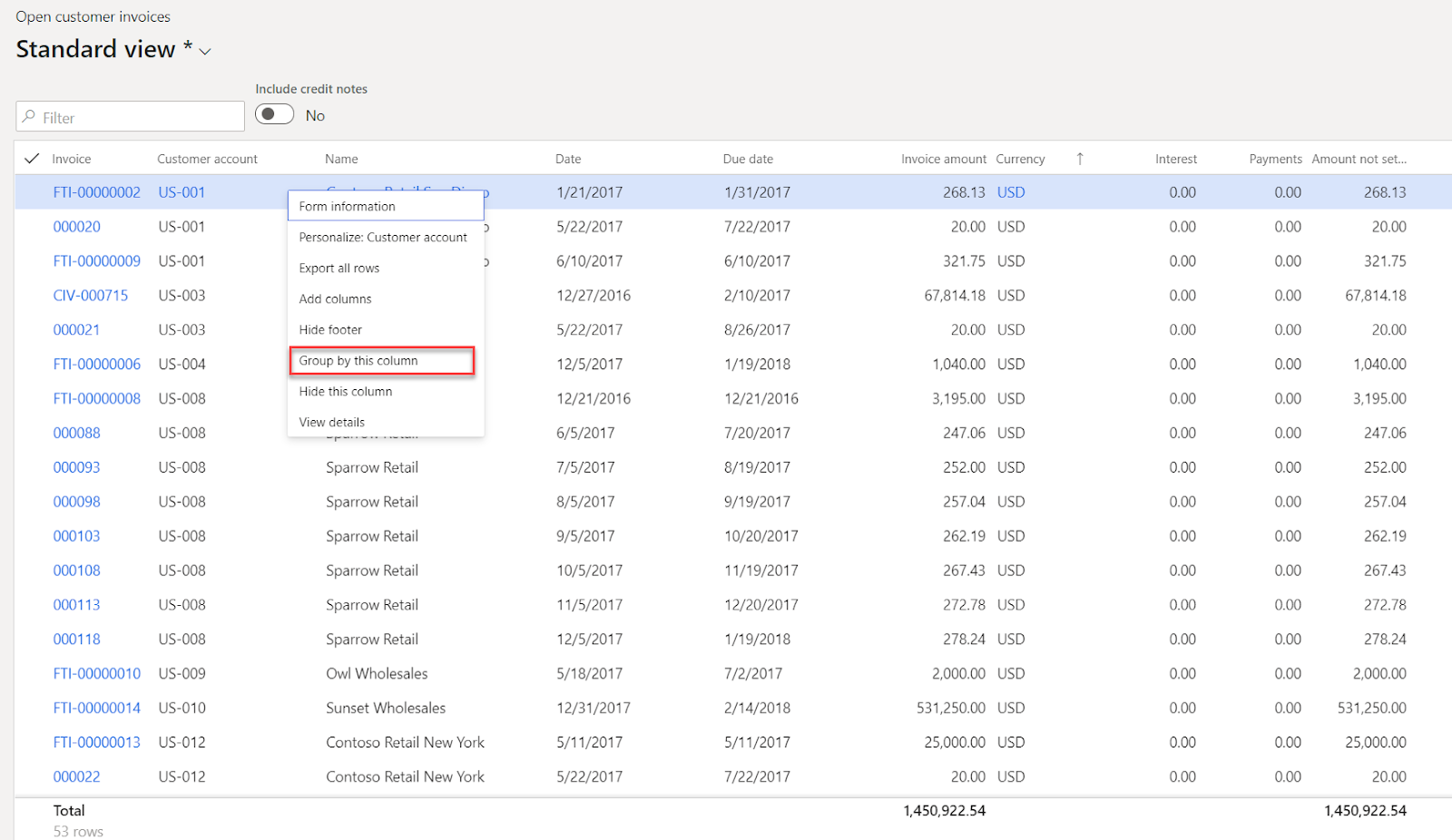Click the ascending sort arrow near Currency column
Viewport: 1452px width, 840px height.
pyautogui.click(x=1080, y=157)
